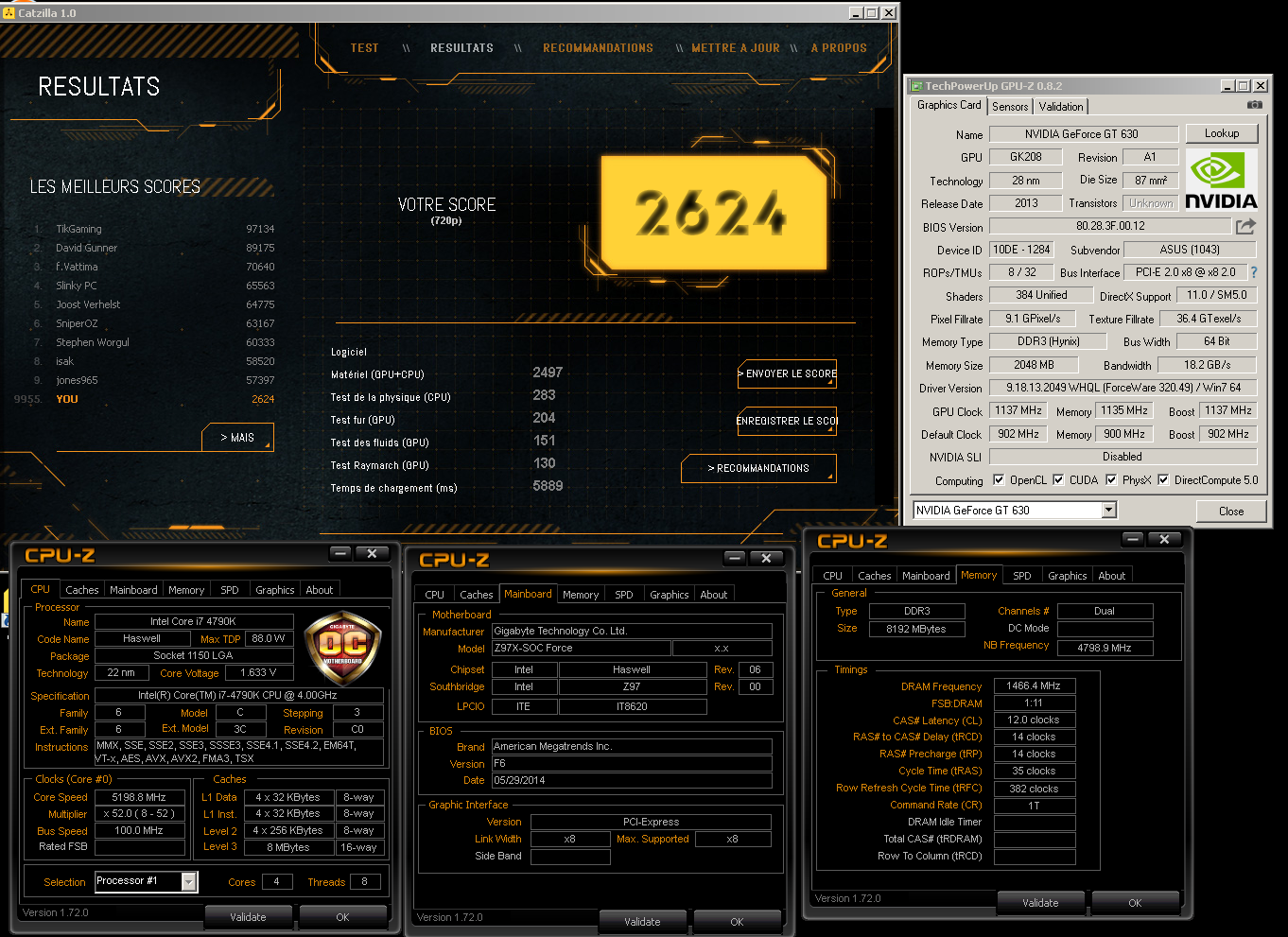Minimize the left CPU-Z CPU window
The height and width of the screenshot is (937, 1288).
340,553
